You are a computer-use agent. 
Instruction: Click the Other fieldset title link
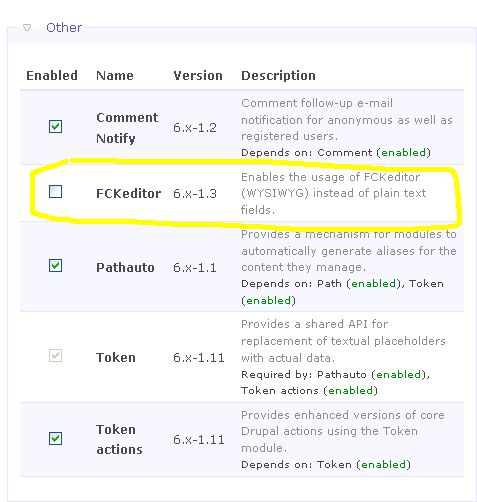click(x=64, y=28)
